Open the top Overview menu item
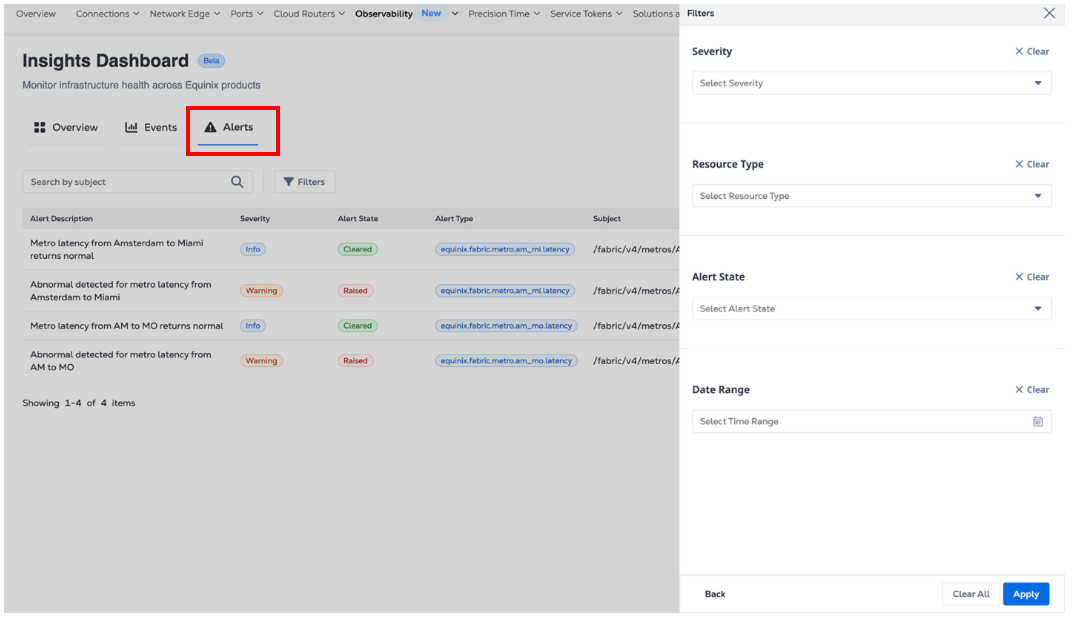Screen dimensions: 1072x621 [36, 14]
